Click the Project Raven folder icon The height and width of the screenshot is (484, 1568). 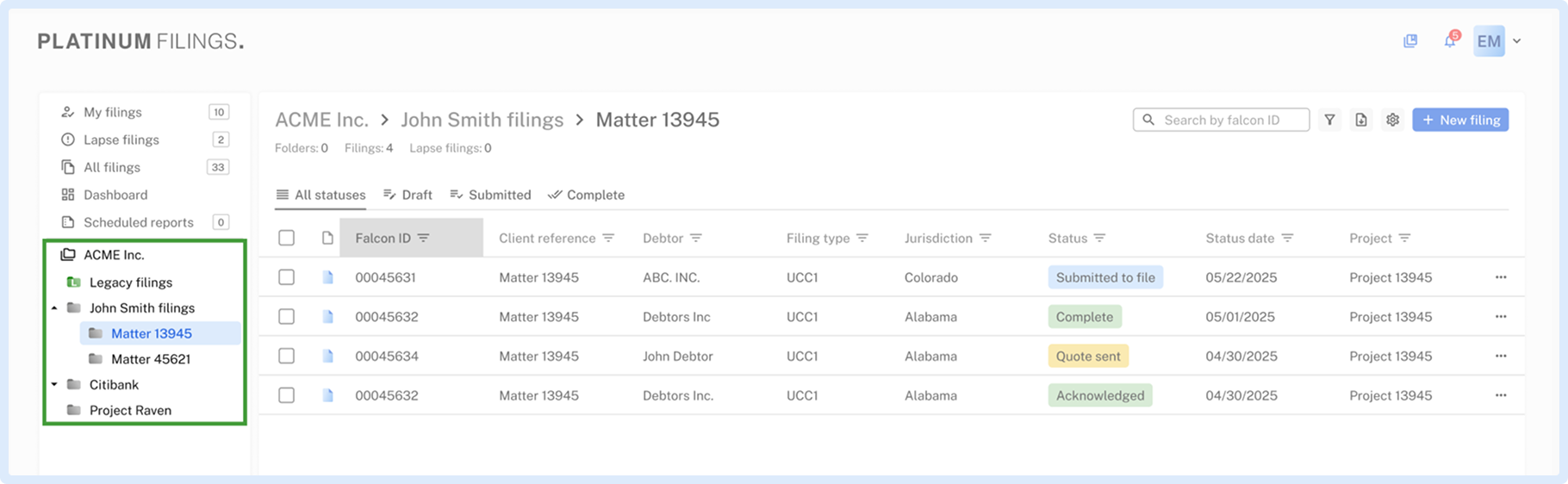74,410
